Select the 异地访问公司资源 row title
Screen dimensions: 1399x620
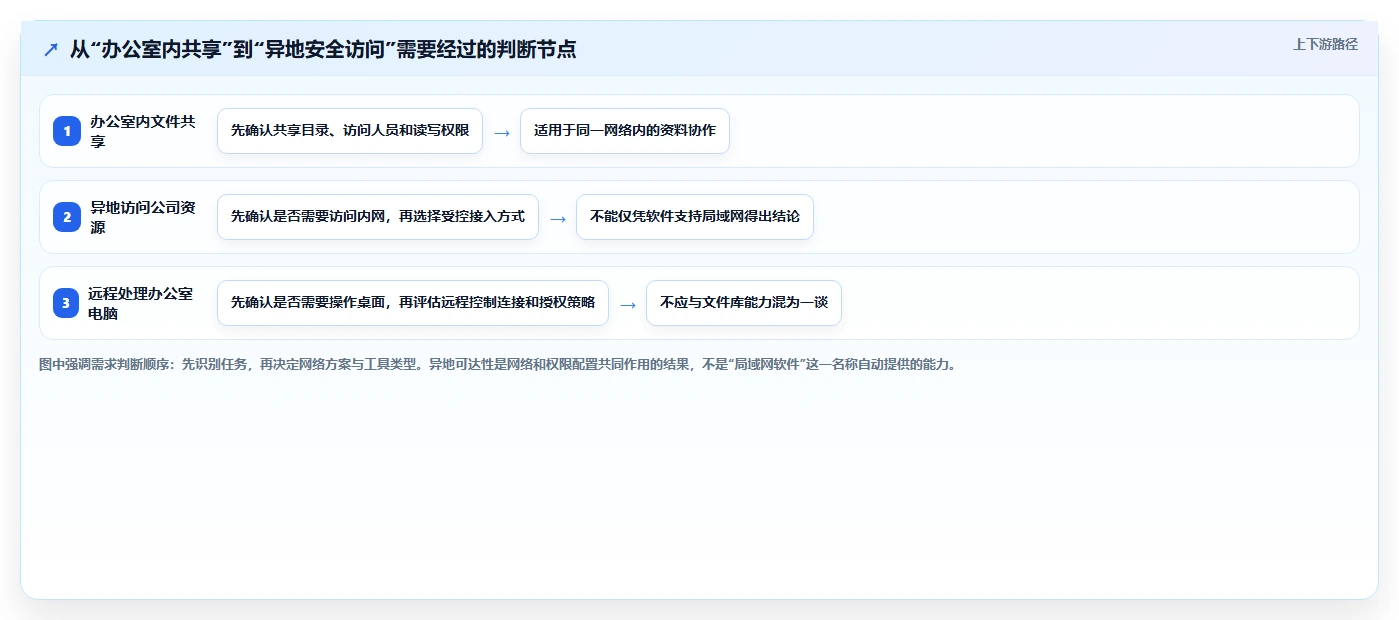(x=144, y=217)
